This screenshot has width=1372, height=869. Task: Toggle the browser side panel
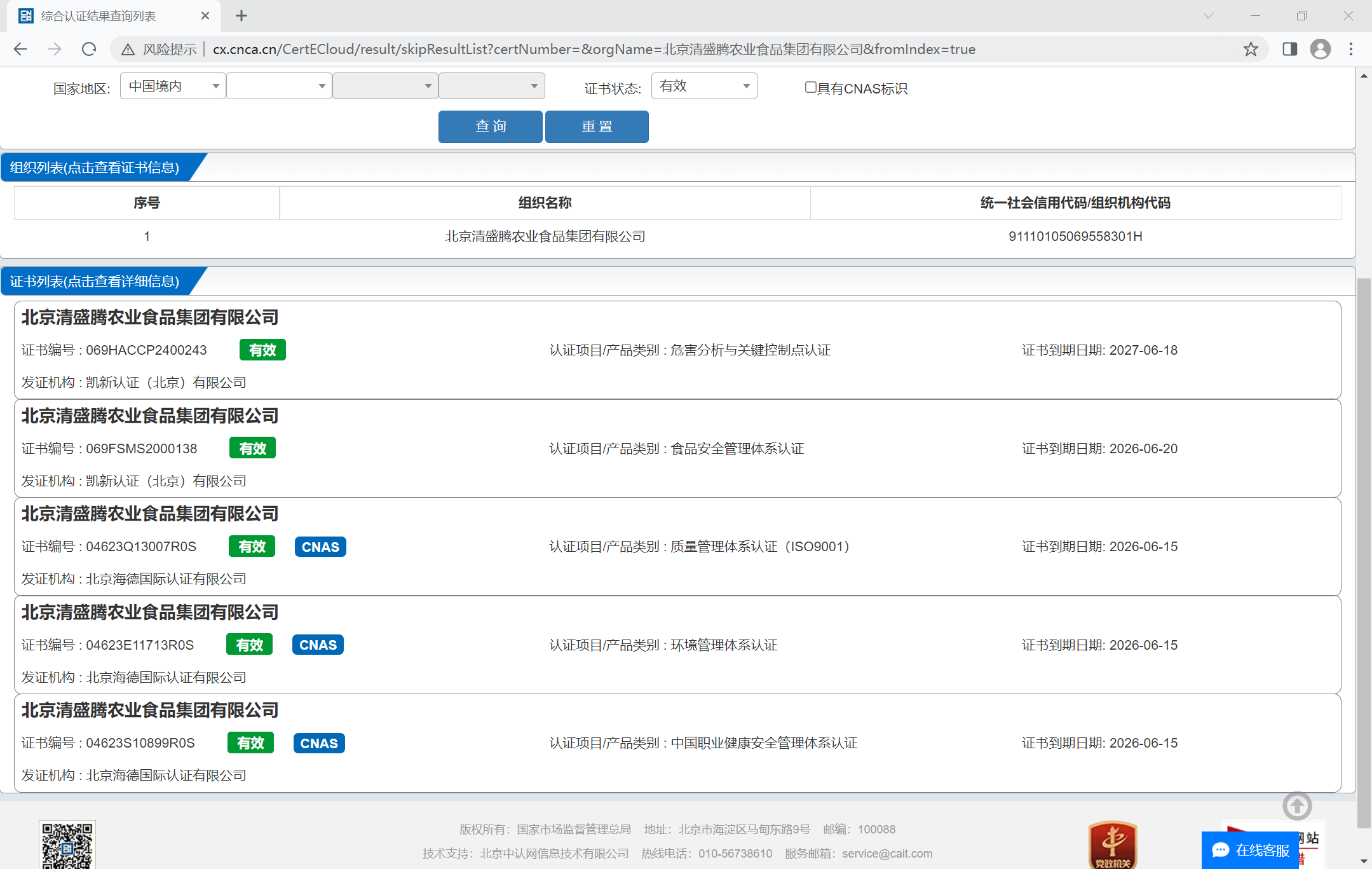[1289, 50]
